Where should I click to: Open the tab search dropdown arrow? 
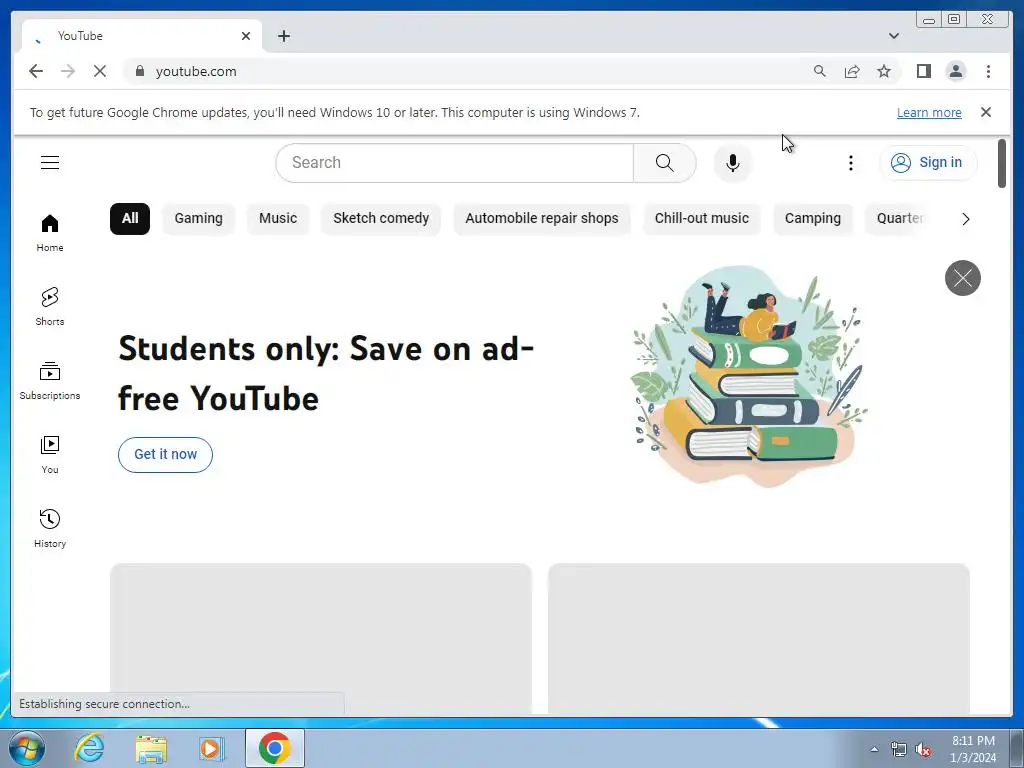click(x=893, y=36)
